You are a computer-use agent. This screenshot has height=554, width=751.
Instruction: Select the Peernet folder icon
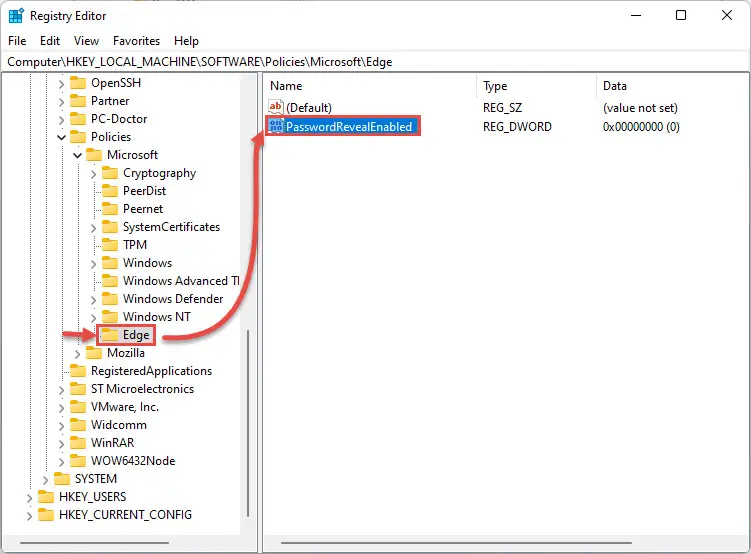pyautogui.click(x=110, y=209)
